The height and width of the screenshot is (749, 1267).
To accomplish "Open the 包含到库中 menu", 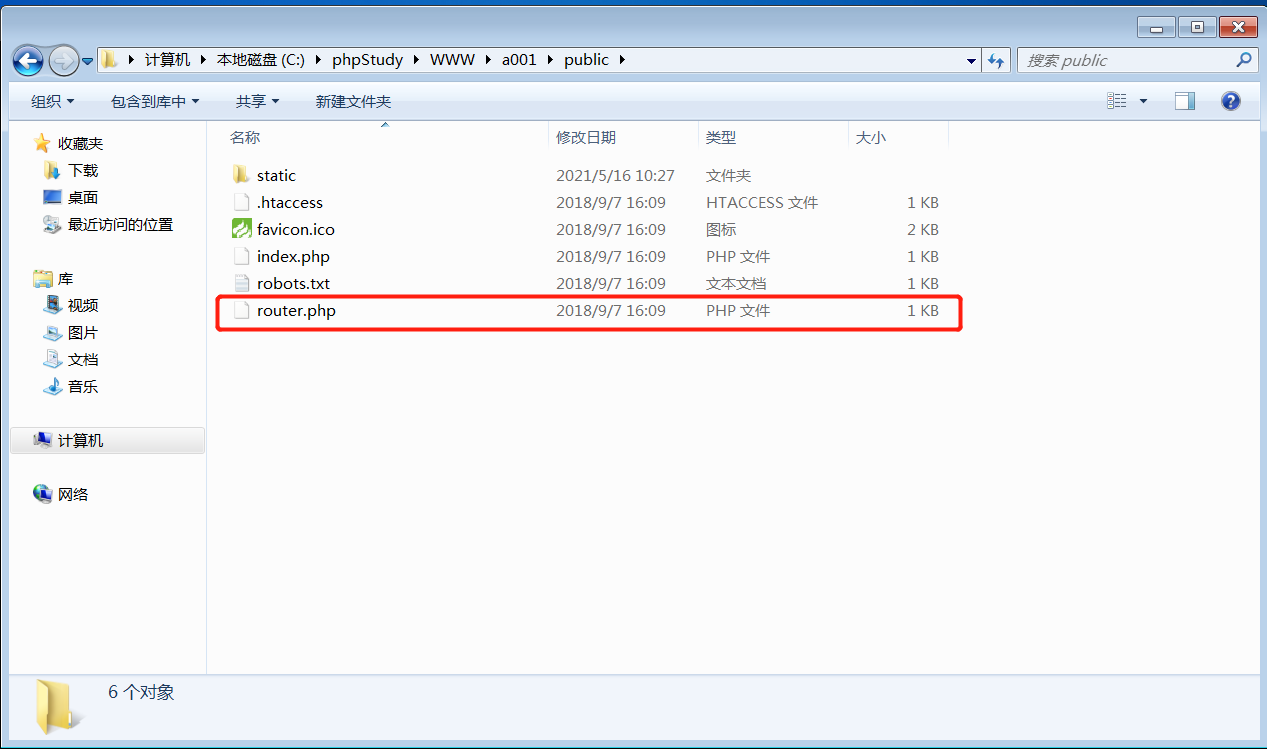I will tap(155, 101).
